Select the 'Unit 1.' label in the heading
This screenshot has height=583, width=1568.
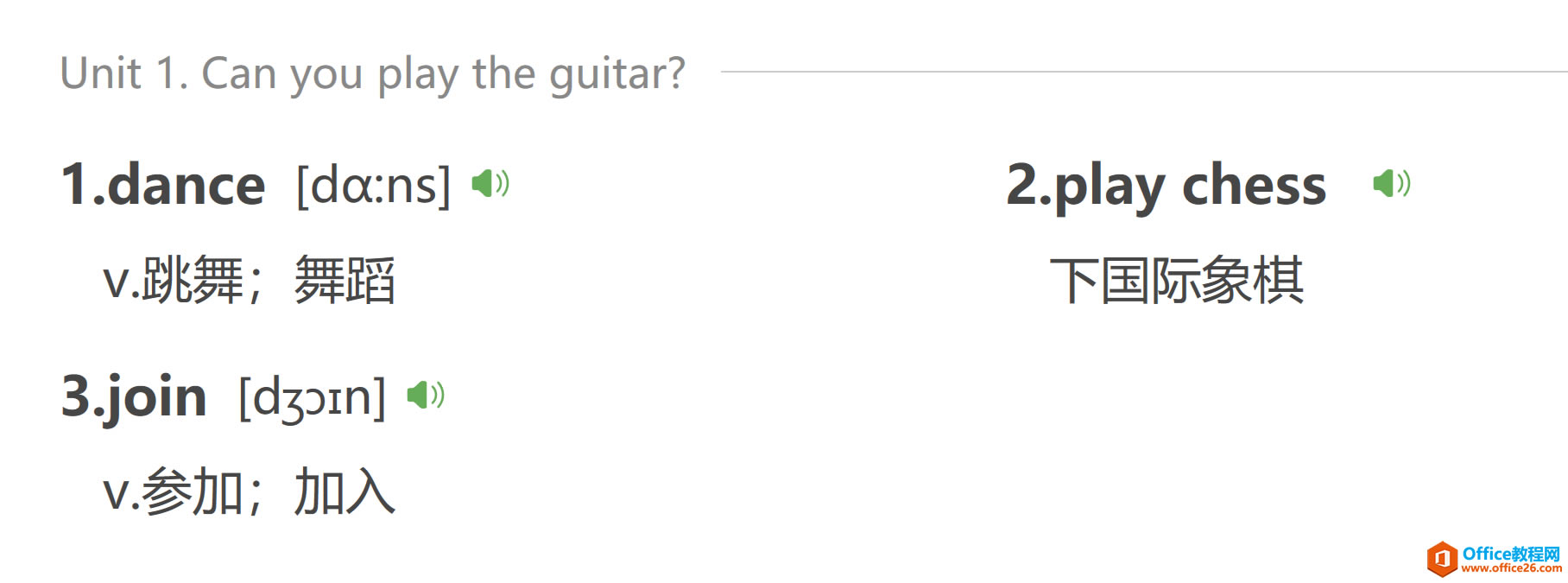123,73
